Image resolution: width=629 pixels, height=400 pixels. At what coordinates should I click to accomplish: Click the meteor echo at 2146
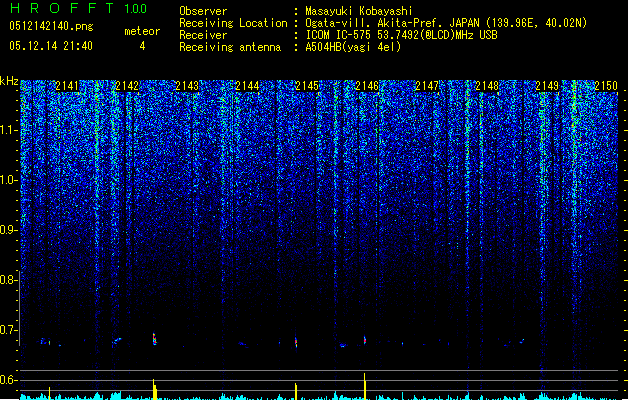click(365, 340)
